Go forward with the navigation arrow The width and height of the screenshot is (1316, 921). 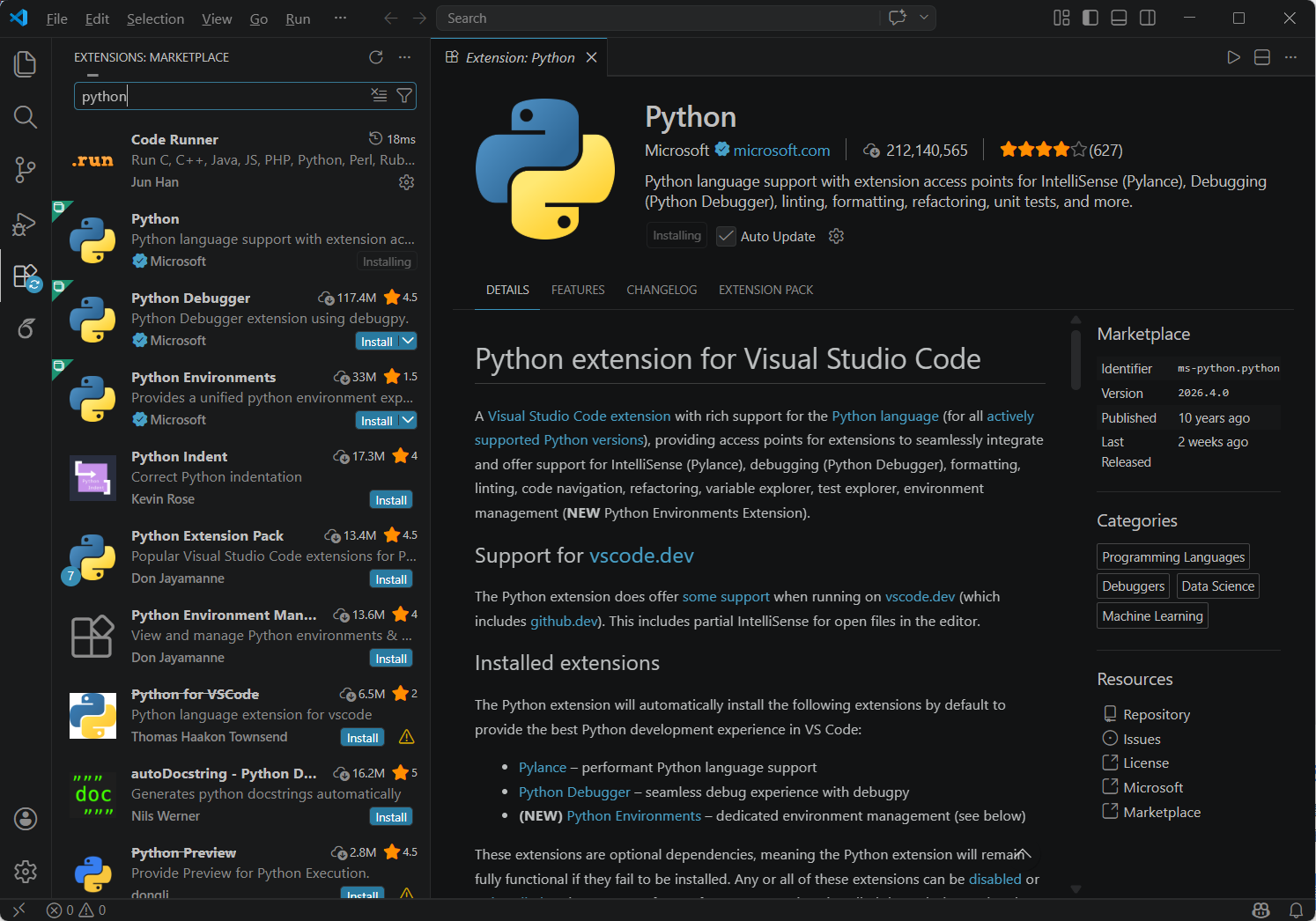tap(419, 18)
